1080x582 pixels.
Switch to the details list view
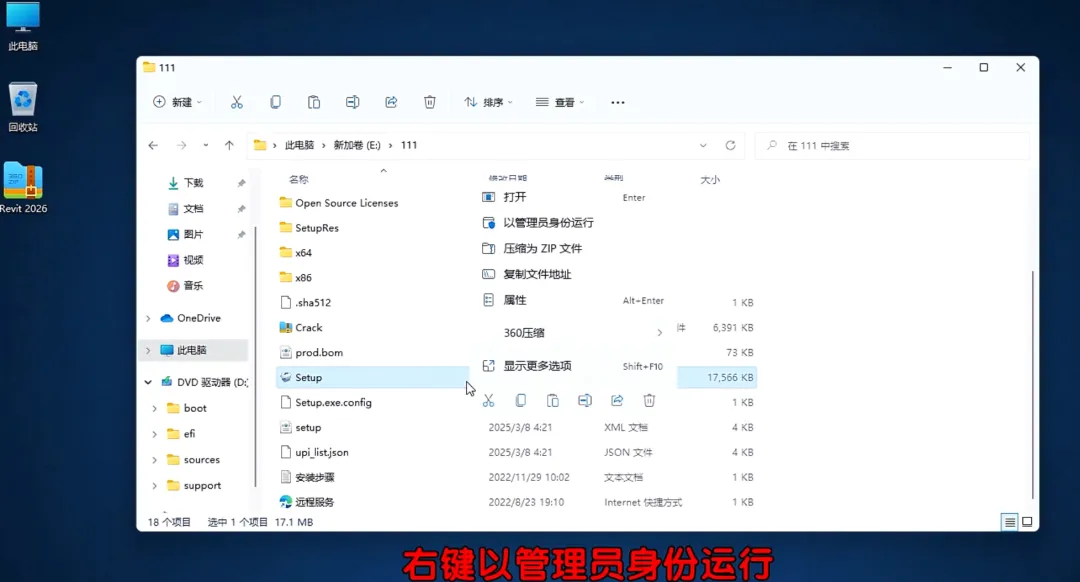[1009, 522]
